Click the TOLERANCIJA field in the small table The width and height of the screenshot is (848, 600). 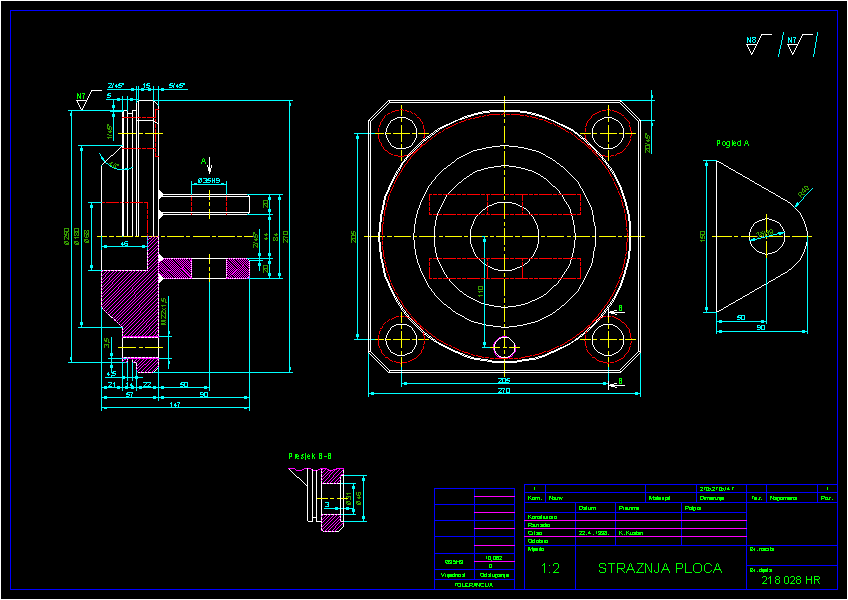(x=472, y=584)
